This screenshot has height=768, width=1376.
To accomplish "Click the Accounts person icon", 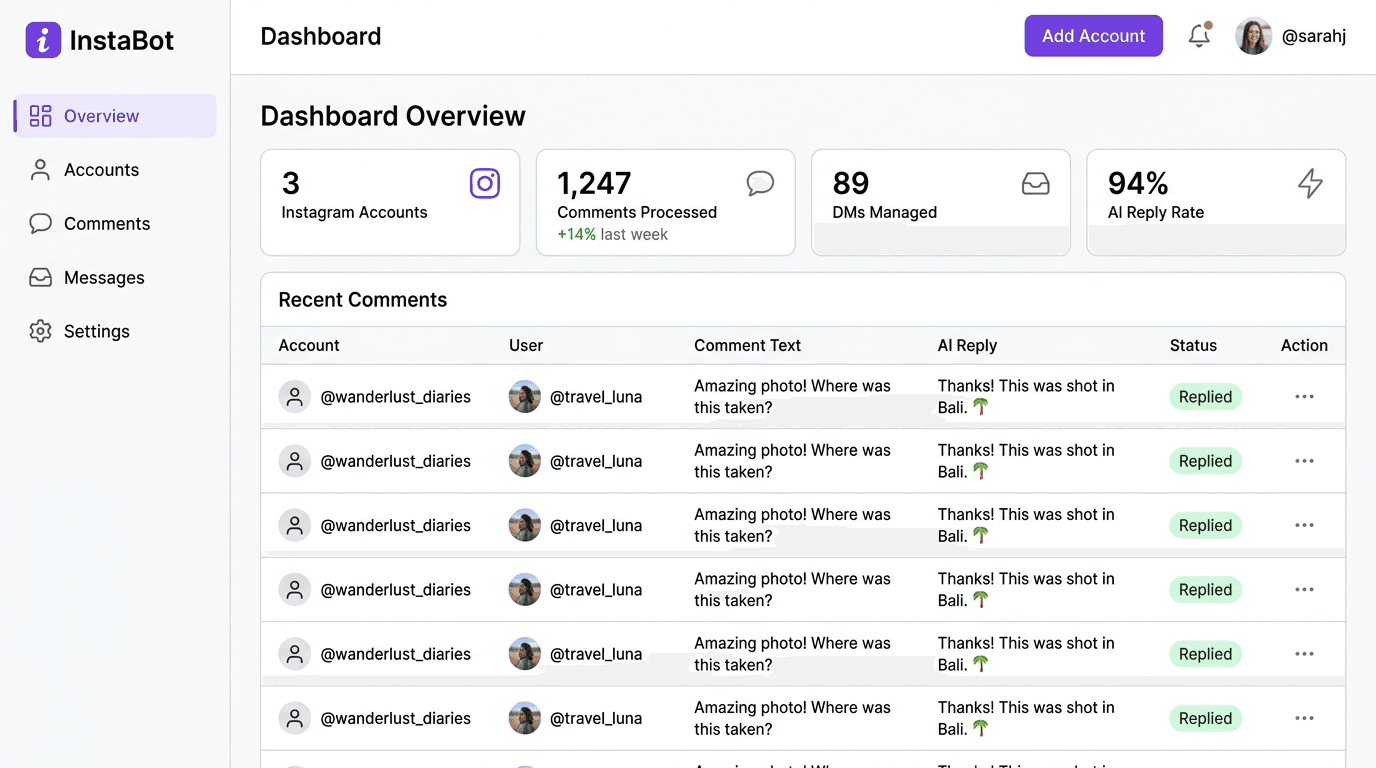I will pos(40,169).
